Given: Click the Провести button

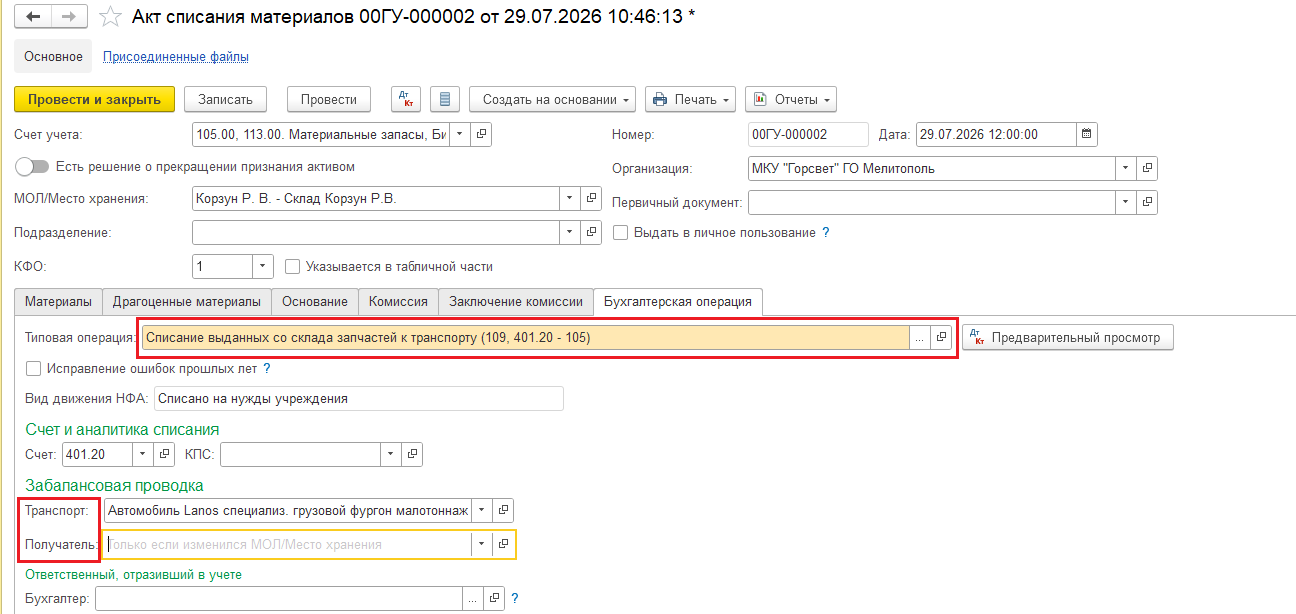Looking at the screenshot, I should 329,100.
